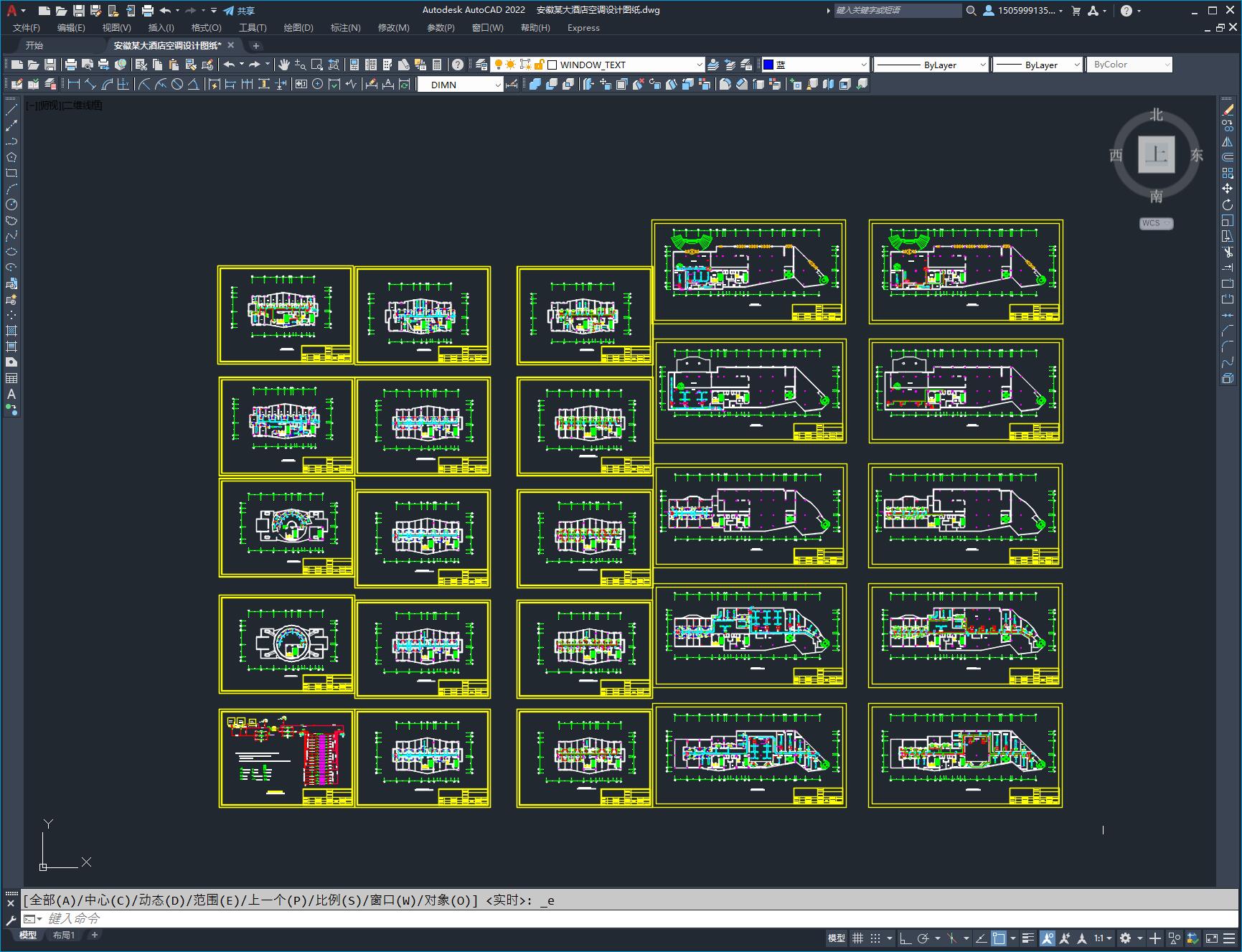Click the system diagram sheet thumbnail with red piping
The image size is (1242, 952).
286,758
